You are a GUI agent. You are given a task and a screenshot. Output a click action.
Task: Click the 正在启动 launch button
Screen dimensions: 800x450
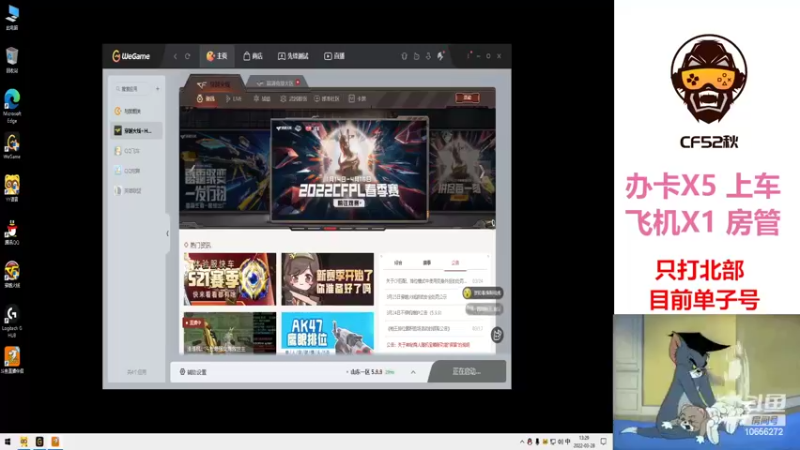[467, 371]
